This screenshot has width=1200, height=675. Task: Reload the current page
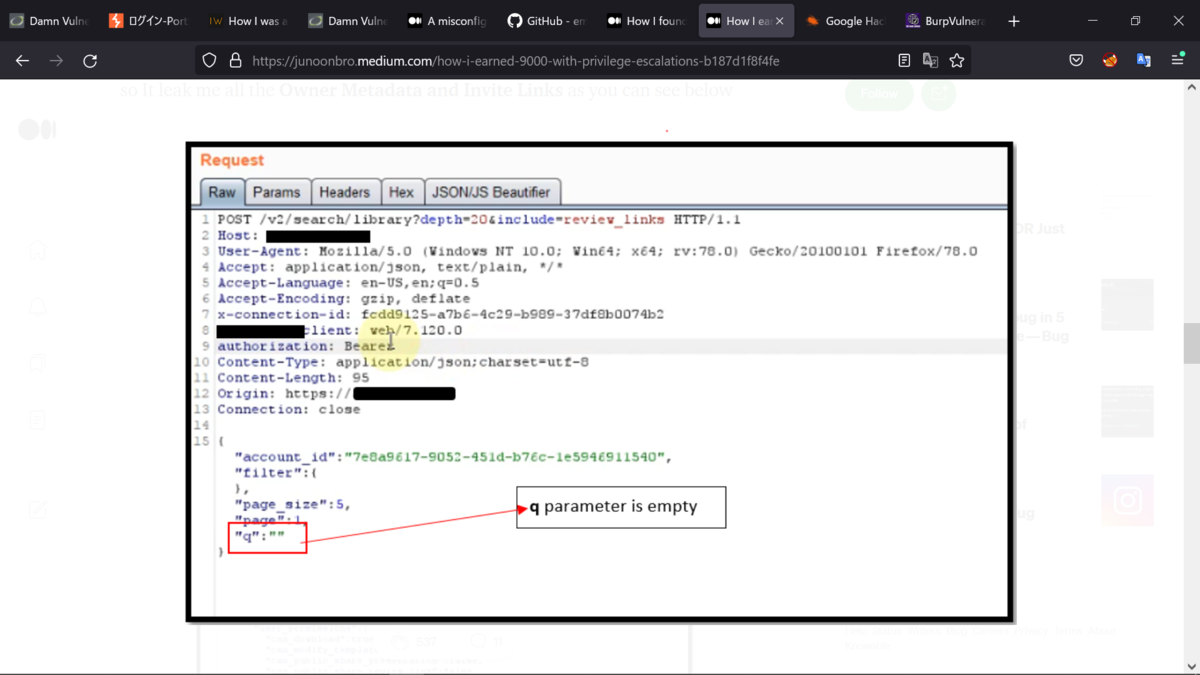[x=90, y=61]
